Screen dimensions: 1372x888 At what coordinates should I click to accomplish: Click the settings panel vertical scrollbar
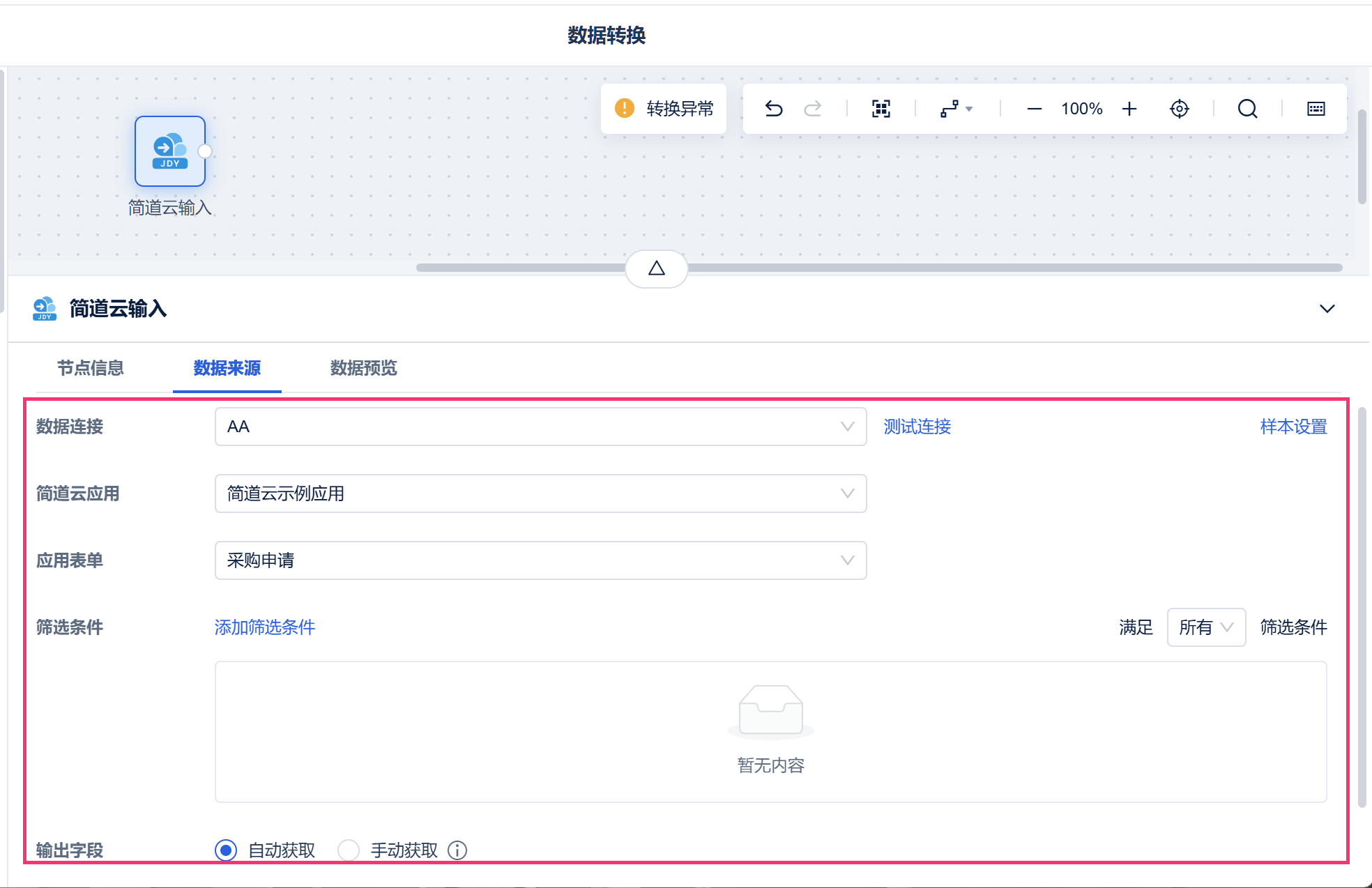point(1362,607)
